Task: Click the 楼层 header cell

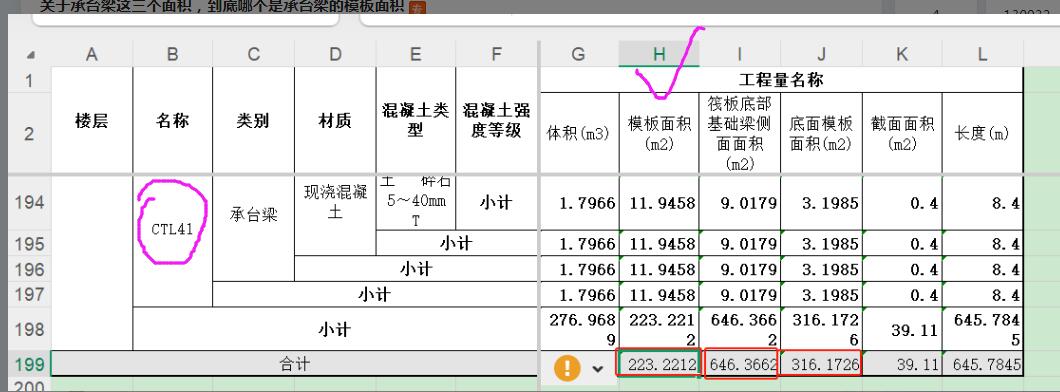Action: 92,121
